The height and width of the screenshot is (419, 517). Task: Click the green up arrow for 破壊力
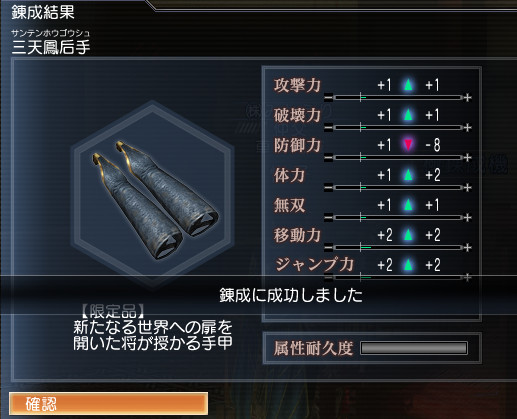click(x=408, y=115)
